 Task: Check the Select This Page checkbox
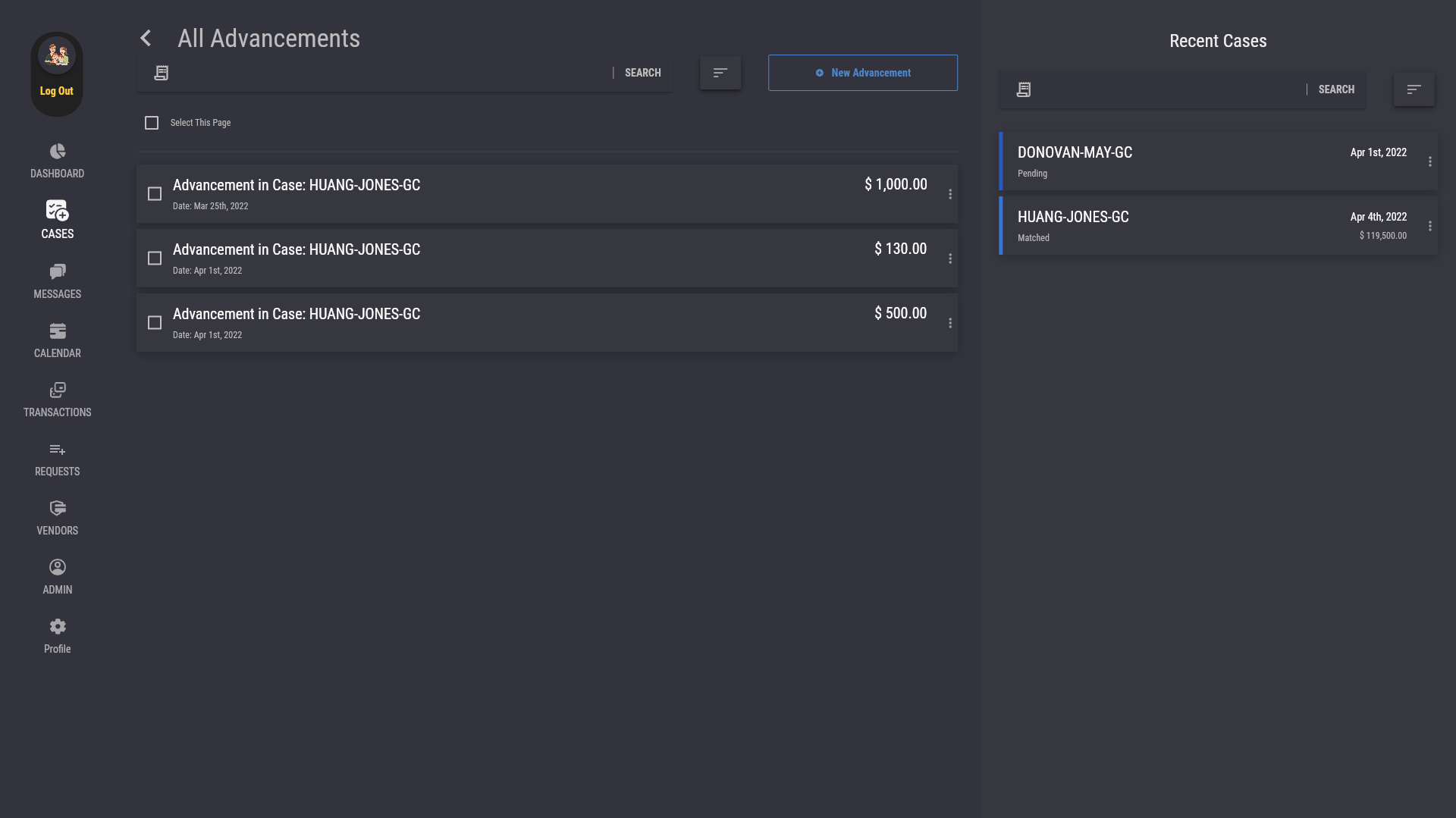152,123
